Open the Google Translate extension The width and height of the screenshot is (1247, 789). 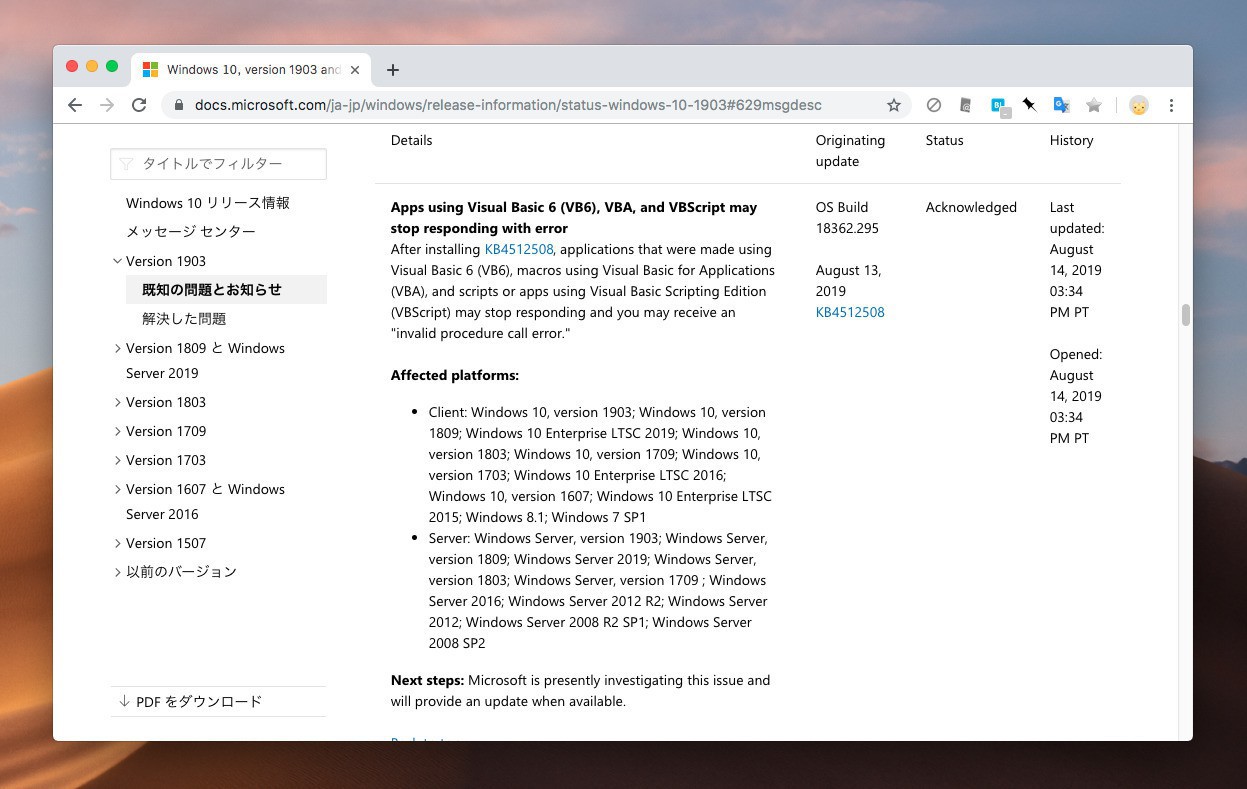[1061, 105]
